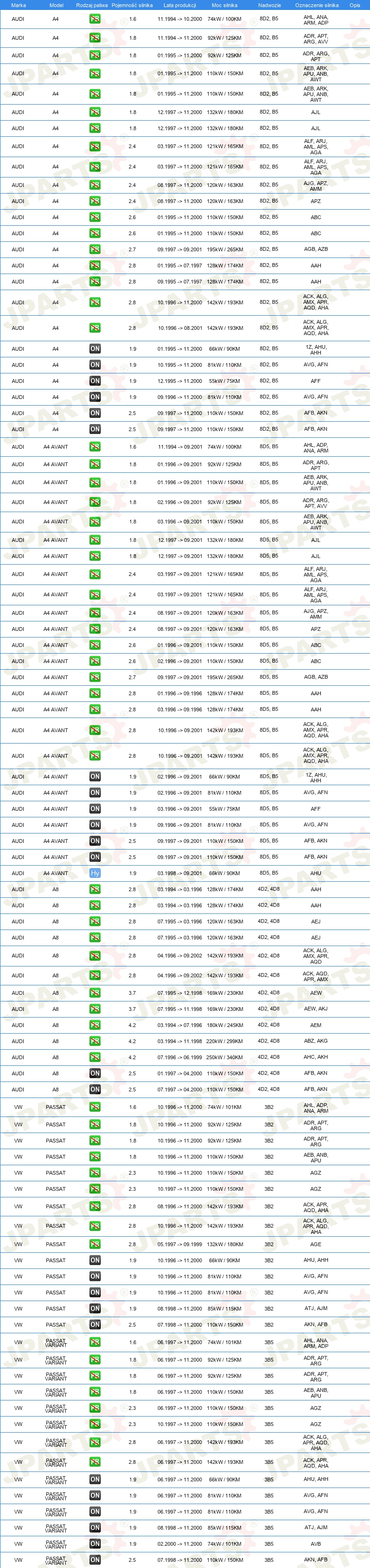Click petrol icon in A8 4.2 250kW AHC, AKH row

click(x=95, y=1057)
